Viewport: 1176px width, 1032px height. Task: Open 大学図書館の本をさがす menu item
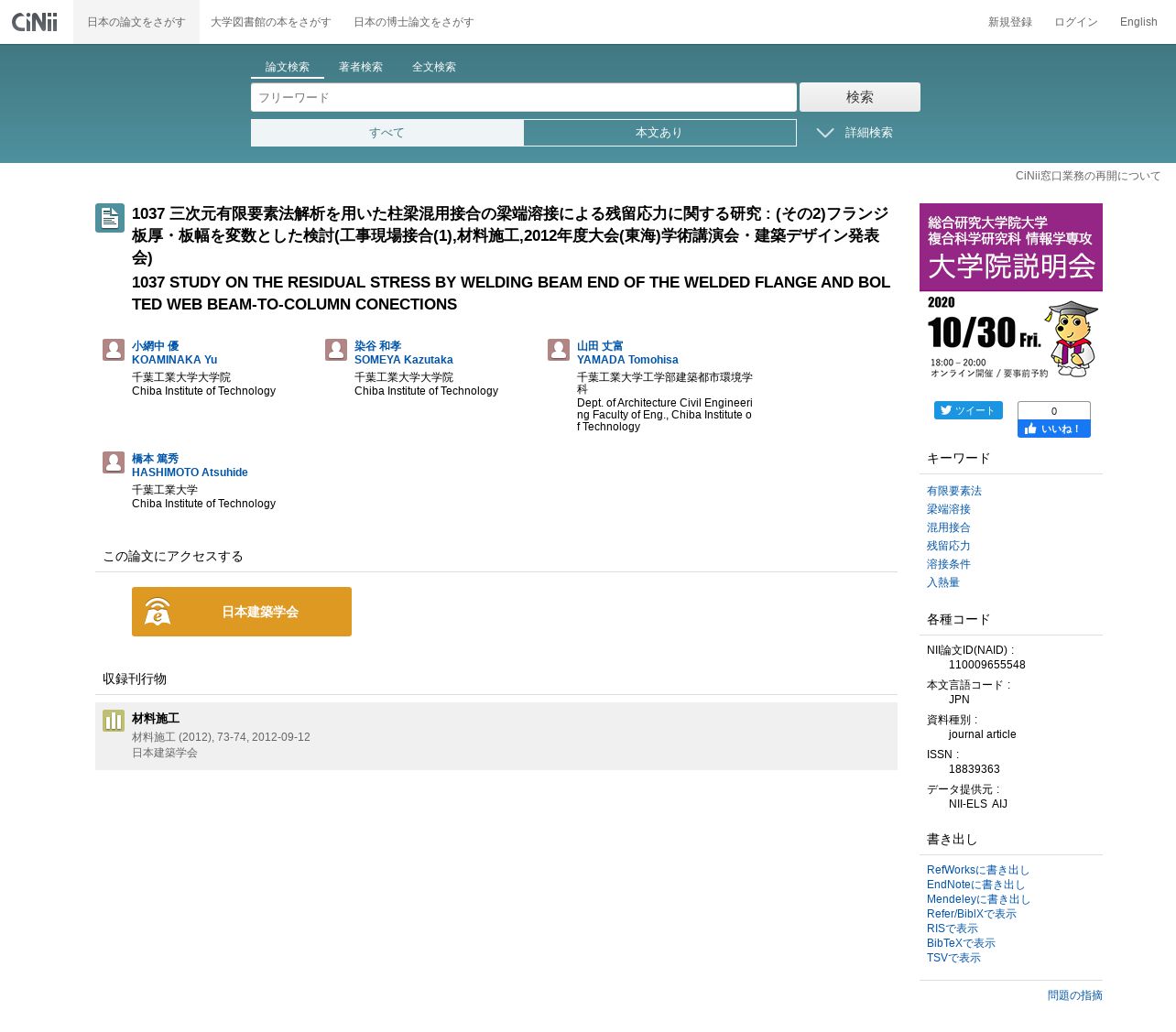[270, 22]
